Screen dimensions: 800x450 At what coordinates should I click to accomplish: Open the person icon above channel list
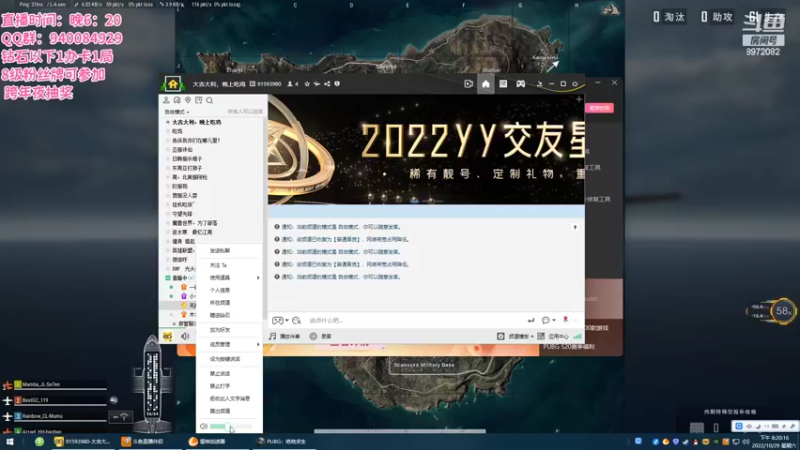(x=166, y=100)
